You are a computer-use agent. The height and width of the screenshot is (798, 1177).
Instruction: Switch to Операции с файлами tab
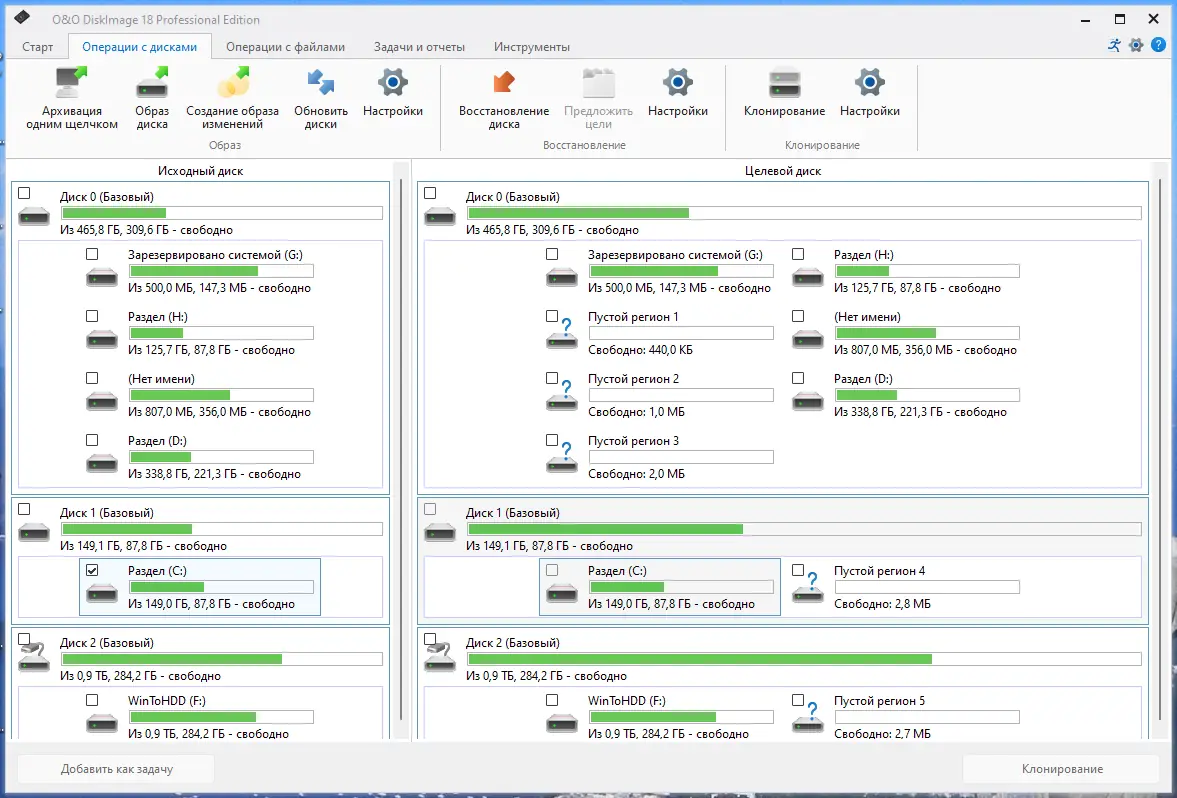[285, 47]
